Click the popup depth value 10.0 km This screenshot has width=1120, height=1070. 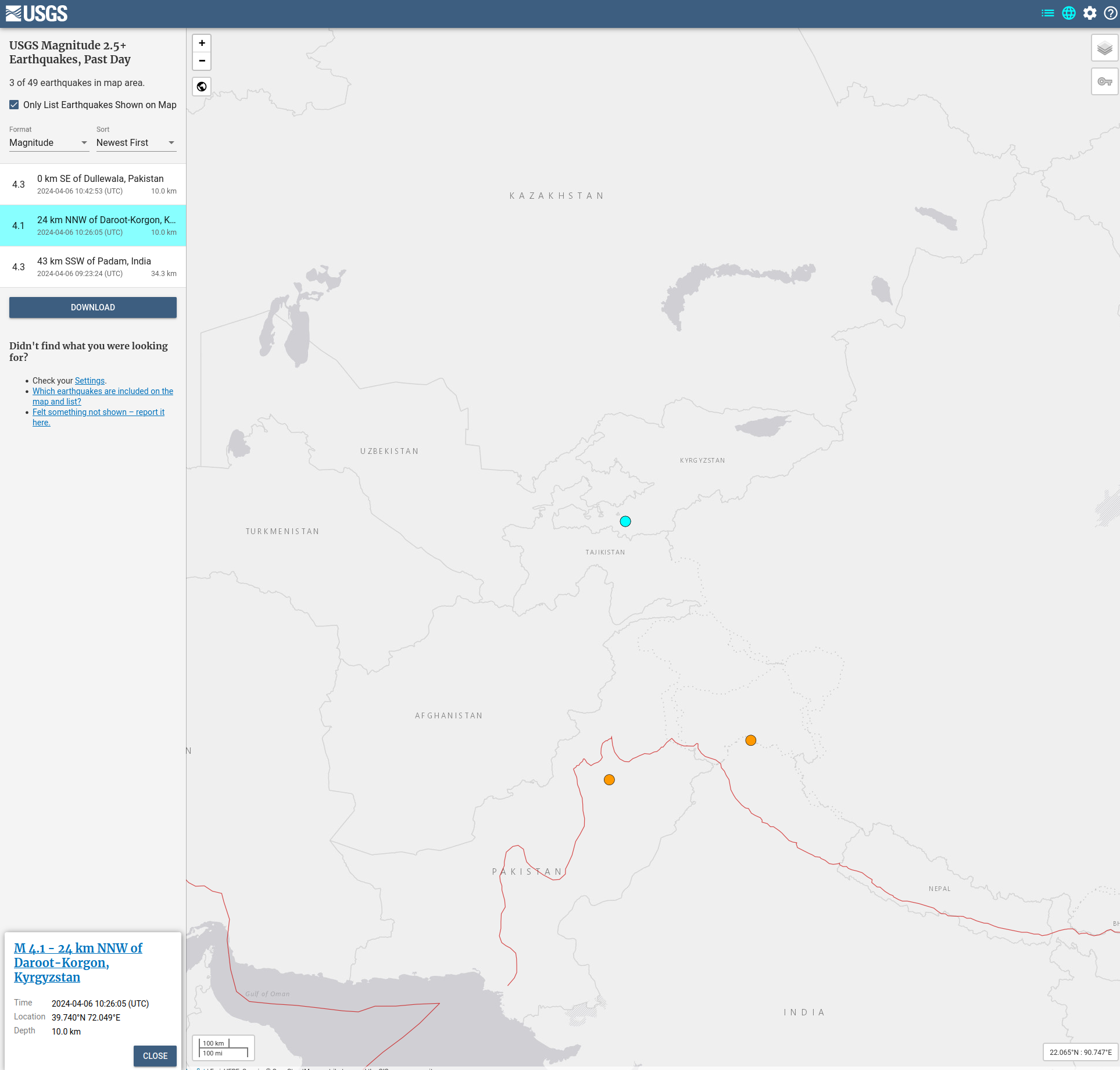pyautogui.click(x=66, y=1032)
